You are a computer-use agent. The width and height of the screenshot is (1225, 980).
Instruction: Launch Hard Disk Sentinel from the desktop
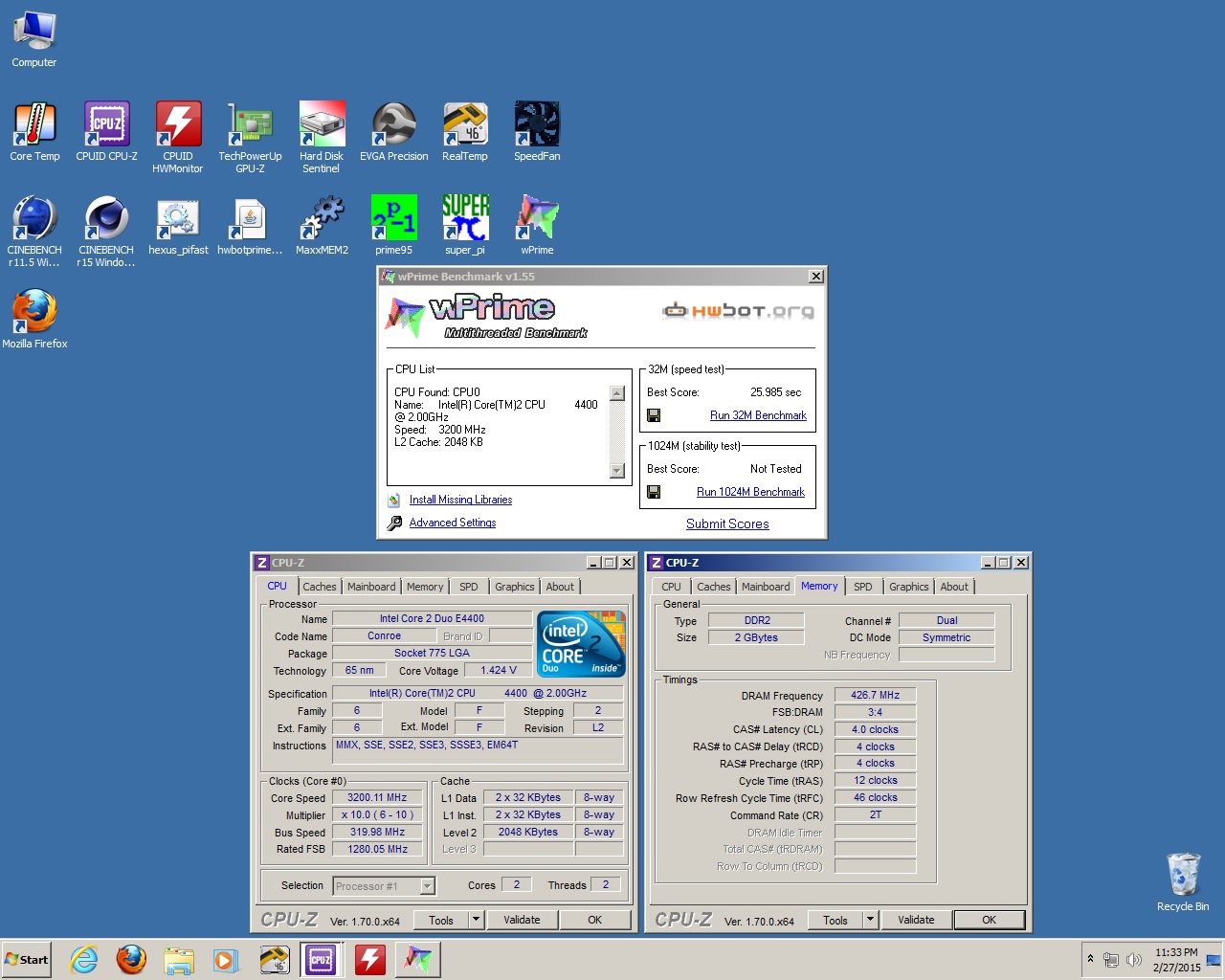pyautogui.click(x=322, y=138)
